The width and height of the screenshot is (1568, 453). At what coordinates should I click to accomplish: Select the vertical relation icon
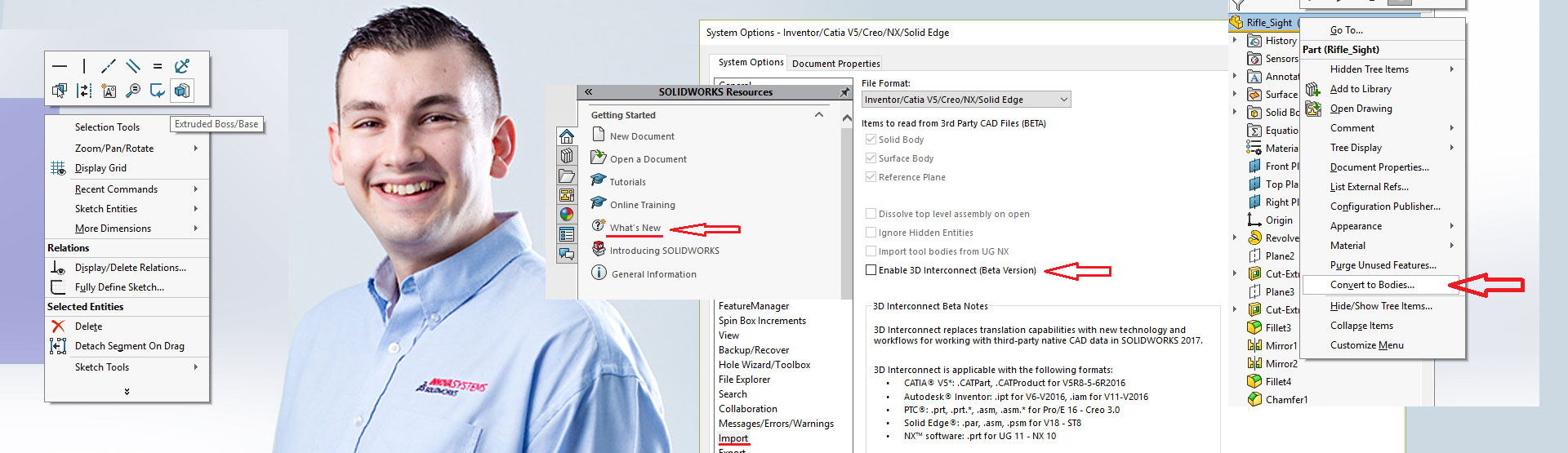(84, 66)
